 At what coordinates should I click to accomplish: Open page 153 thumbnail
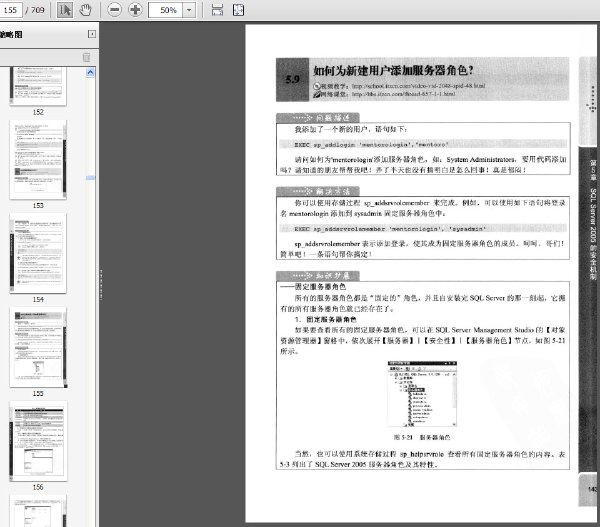tap(38, 160)
